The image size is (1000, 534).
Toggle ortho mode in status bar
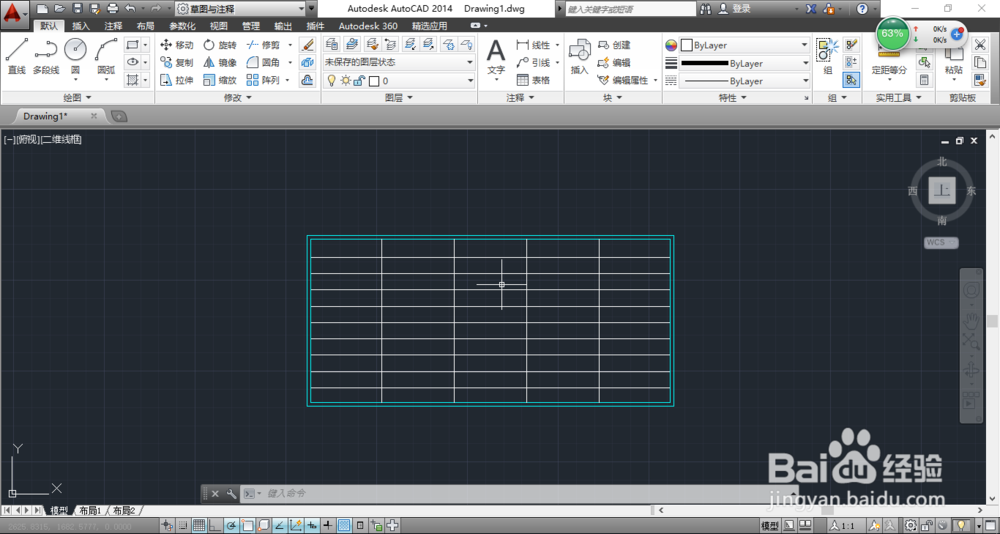click(x=215, y=526)
